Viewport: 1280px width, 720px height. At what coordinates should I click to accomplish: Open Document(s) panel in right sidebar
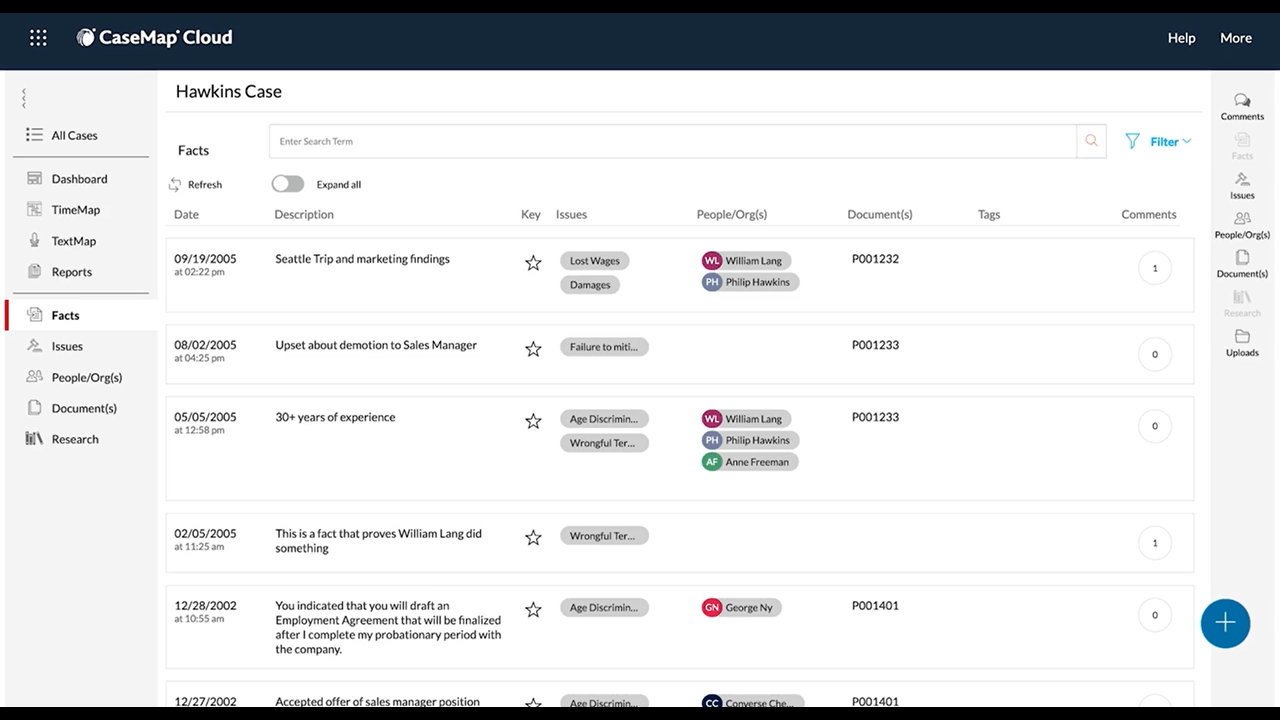coord(1242,263)
